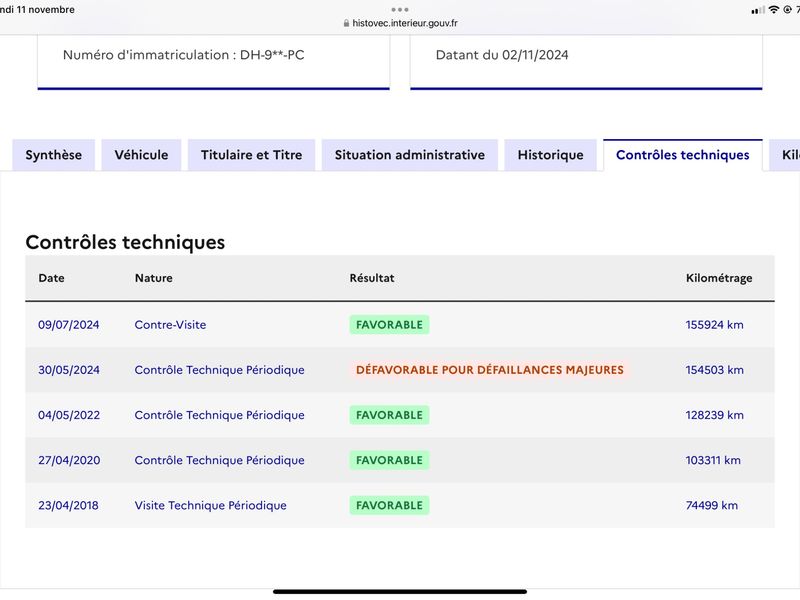This screenshot has height=600, width=800.
Task: Click the padlock icon in address bar
Action: 346,23
